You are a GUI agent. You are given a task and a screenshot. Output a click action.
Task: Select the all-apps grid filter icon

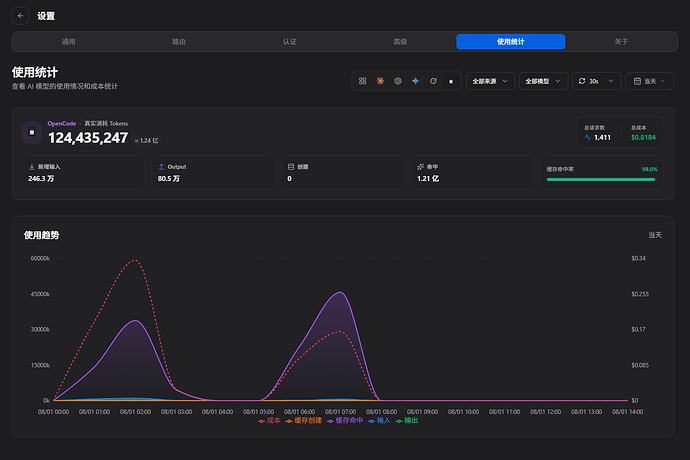click(x=362, y=81)
